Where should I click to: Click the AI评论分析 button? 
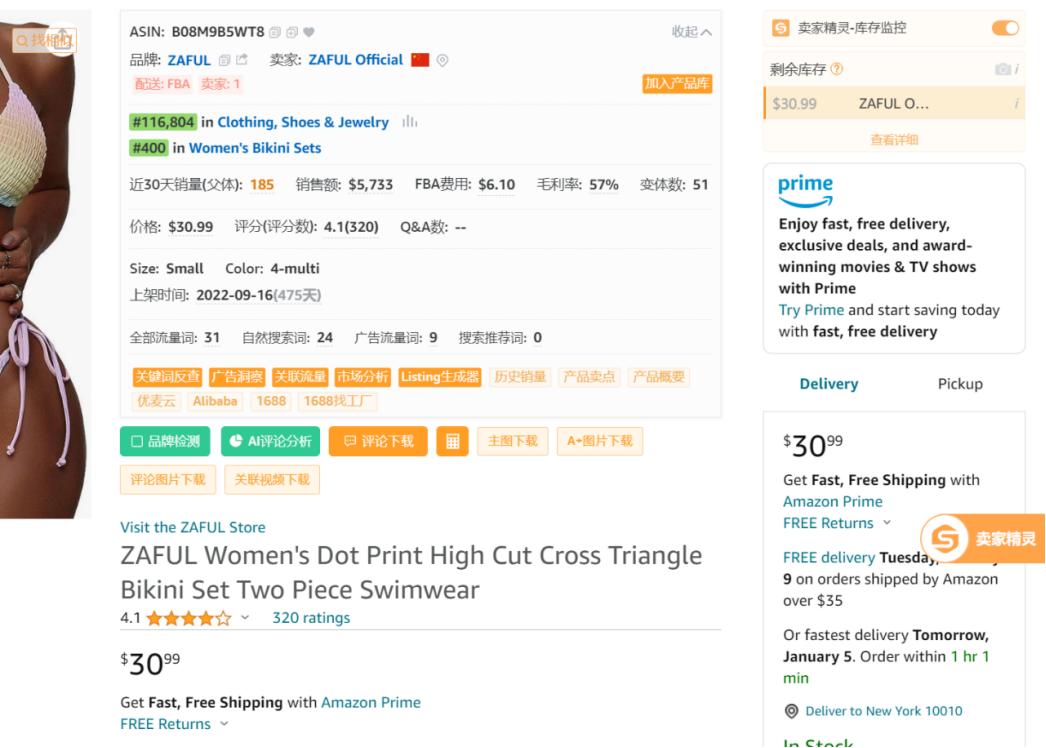270,441
